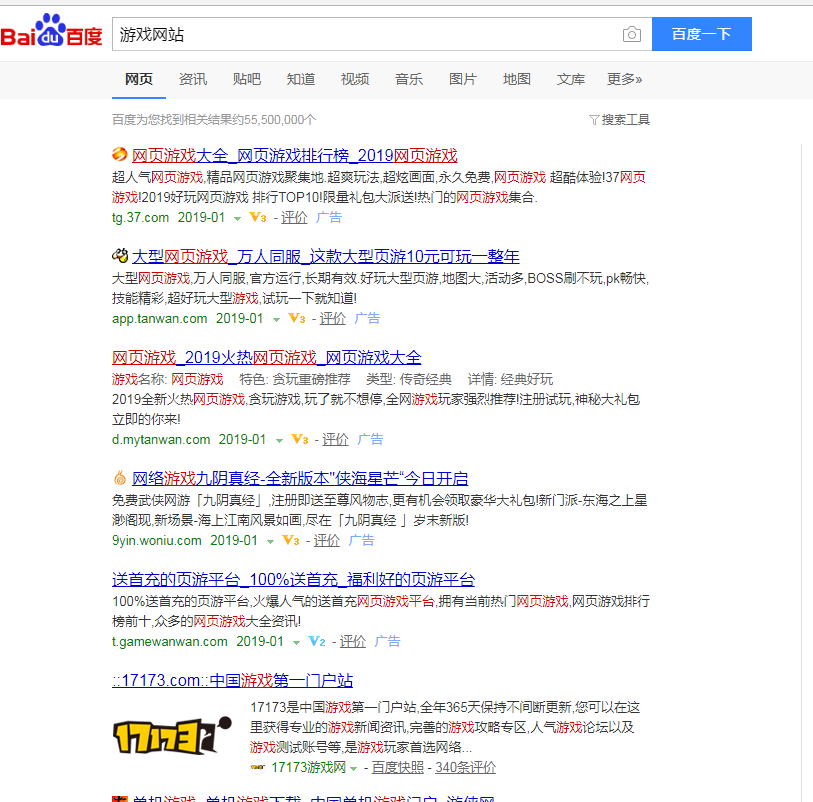Screen dimensions: 813x802
Task: Expand the V2 badge dropdown on 送首充 result
Action: coord(316,641)
